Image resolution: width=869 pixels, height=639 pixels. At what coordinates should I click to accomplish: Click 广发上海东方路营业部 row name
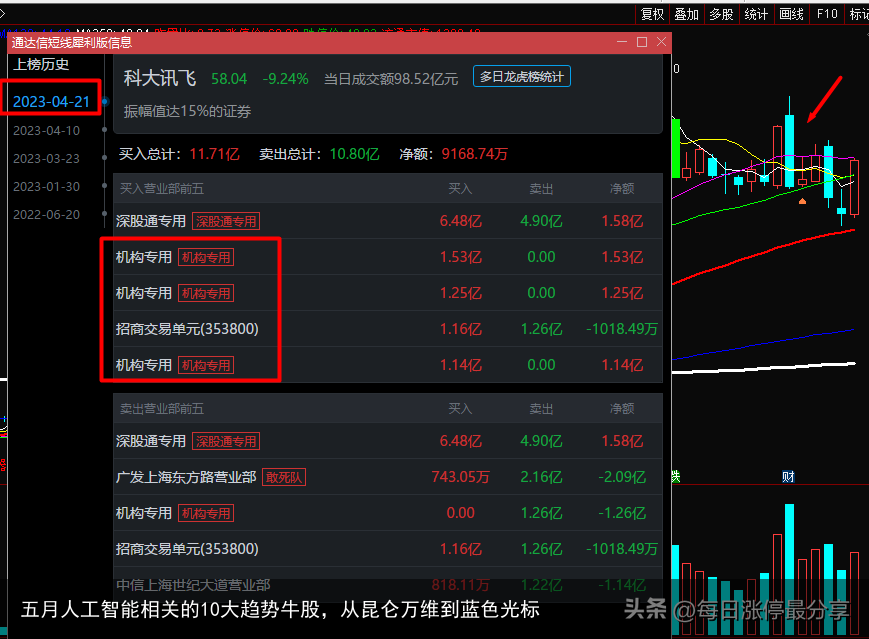pyautogui.click(x=186, y=477)
